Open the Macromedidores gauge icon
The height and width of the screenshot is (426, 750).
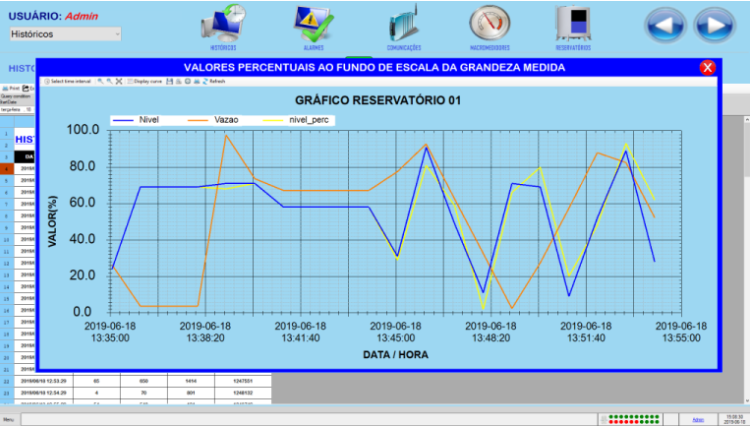[490, 22]
